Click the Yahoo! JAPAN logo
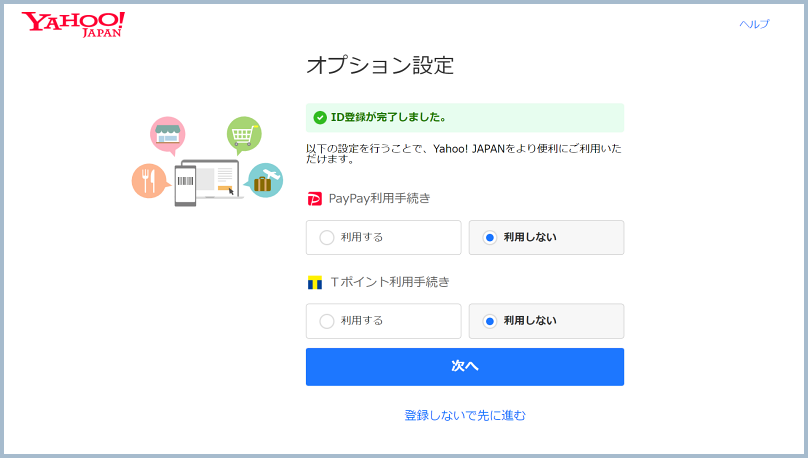The image size is (808, 458). pyautogui.click(x=73, y=25)
